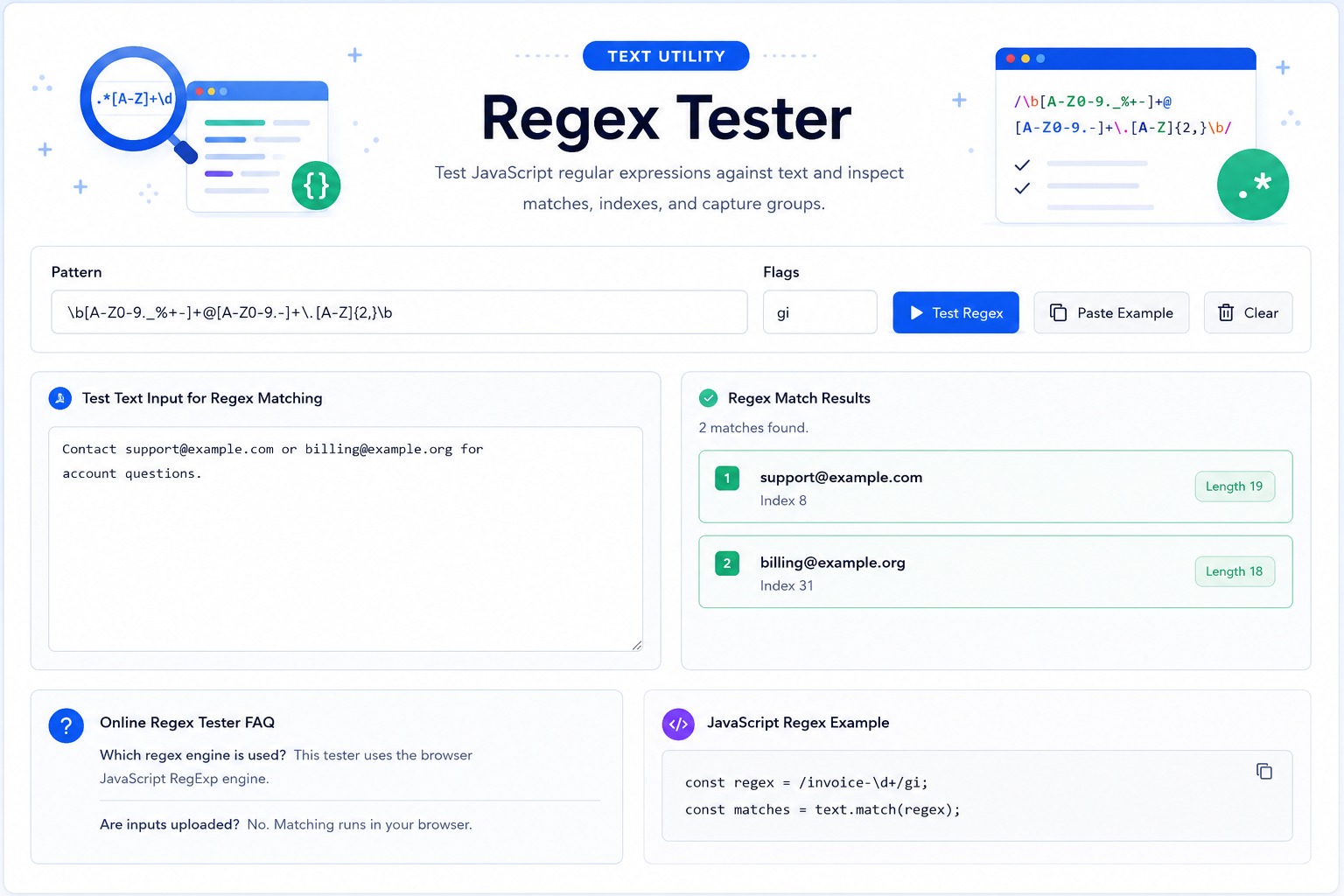Click 'Are inputs uploaded?' question
The width and height of the screenshot is (1344, 896).
pos(170,824)
